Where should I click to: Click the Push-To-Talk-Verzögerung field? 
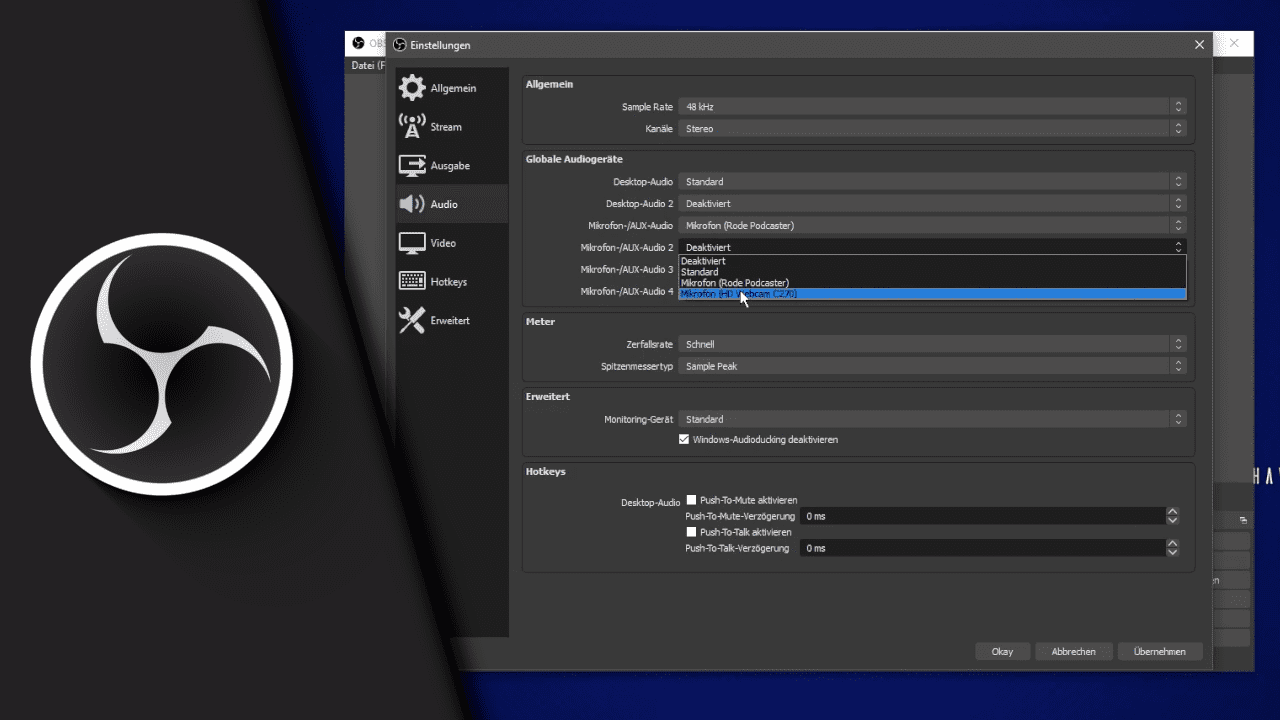pyautogui.click(x=982, y=548)
